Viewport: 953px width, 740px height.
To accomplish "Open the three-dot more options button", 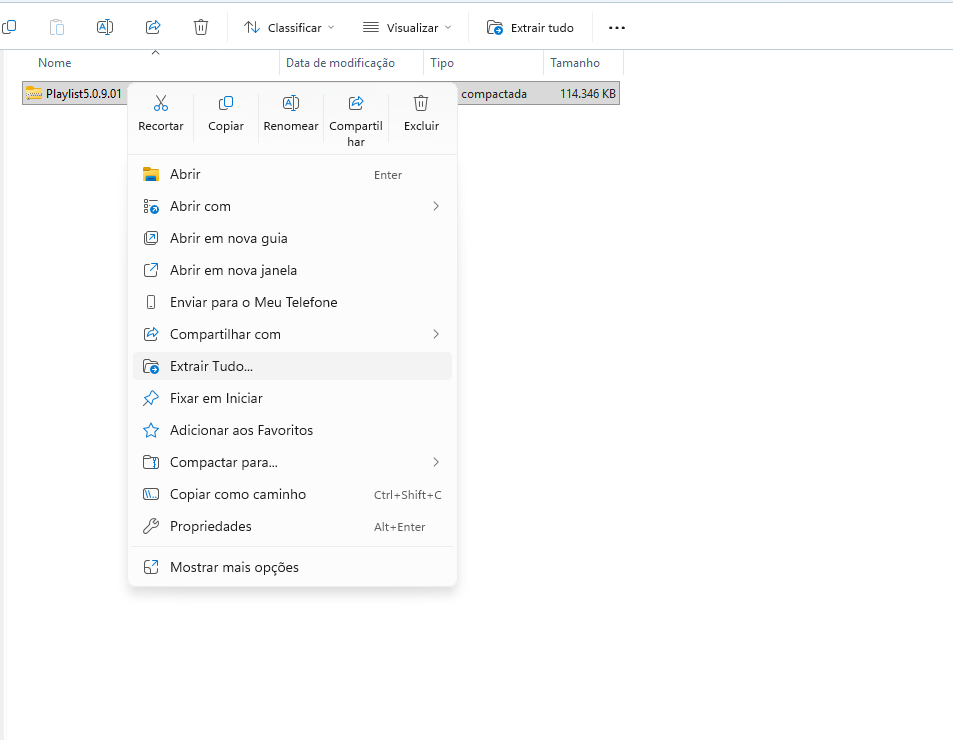I will [x=617, y=27].
